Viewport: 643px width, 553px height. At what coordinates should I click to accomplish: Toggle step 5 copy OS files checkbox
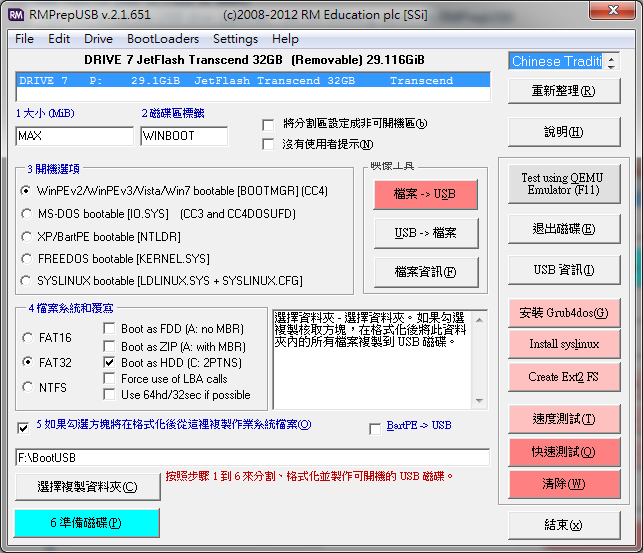23,428
